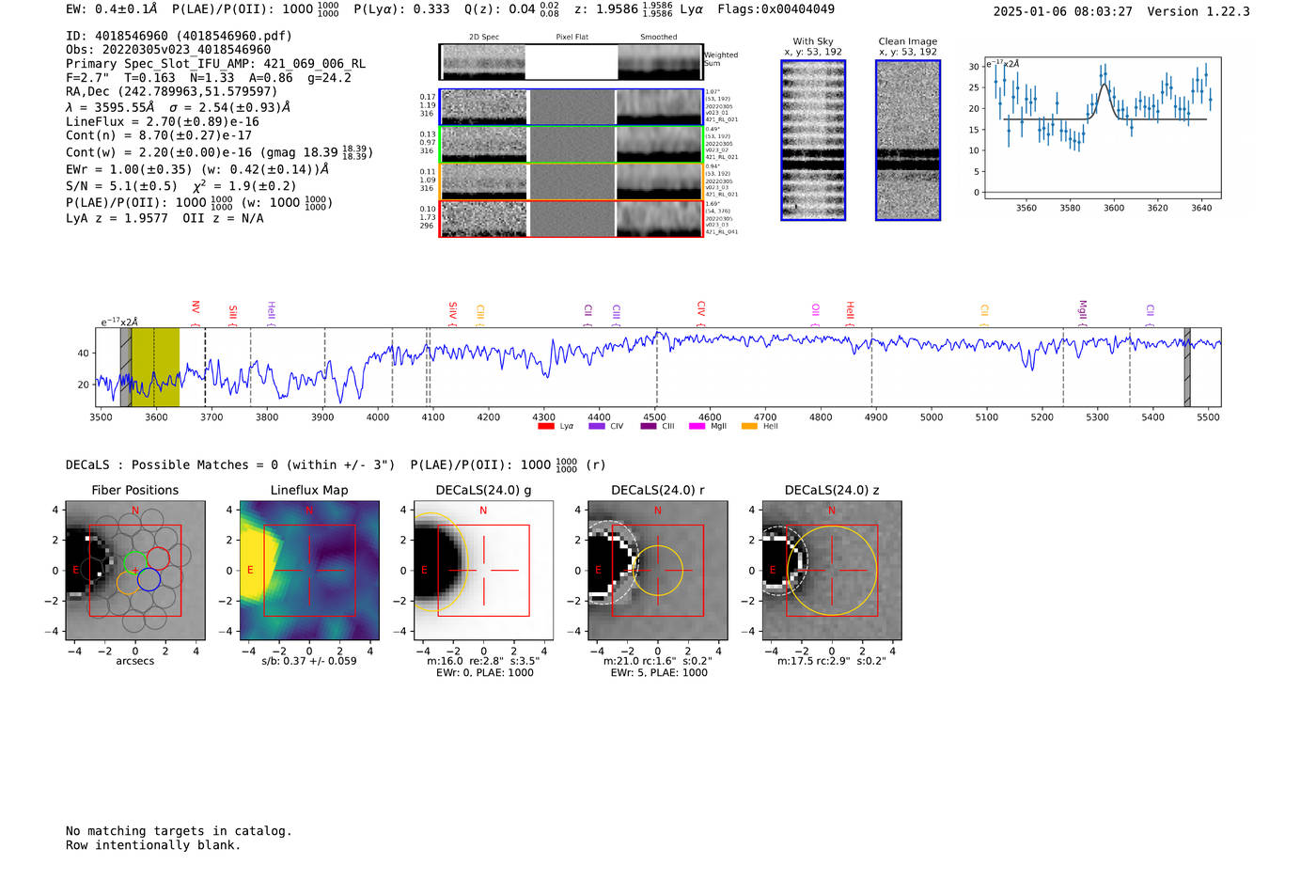Click the MgII emission line marker
Viewport: 1316px width, 896px height.
tap(1083, 313)
